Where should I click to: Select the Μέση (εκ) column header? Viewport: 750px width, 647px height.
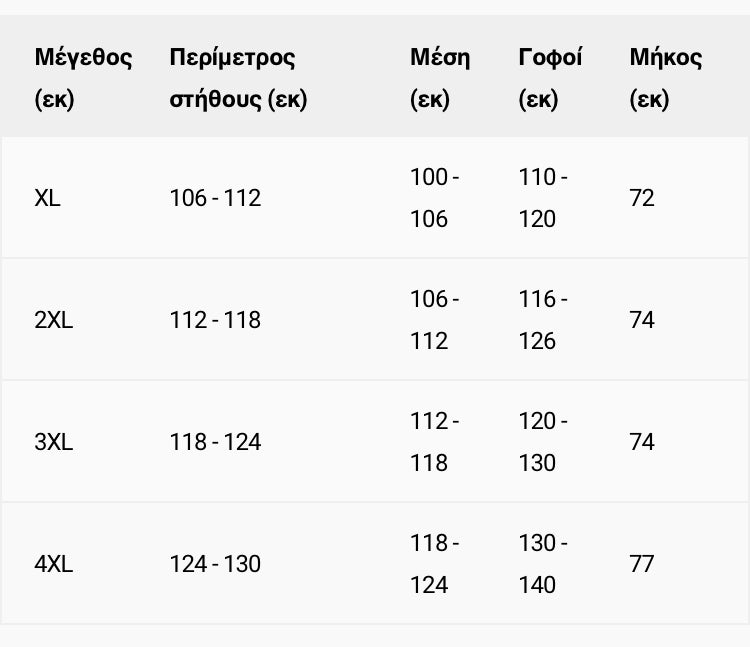440,78
